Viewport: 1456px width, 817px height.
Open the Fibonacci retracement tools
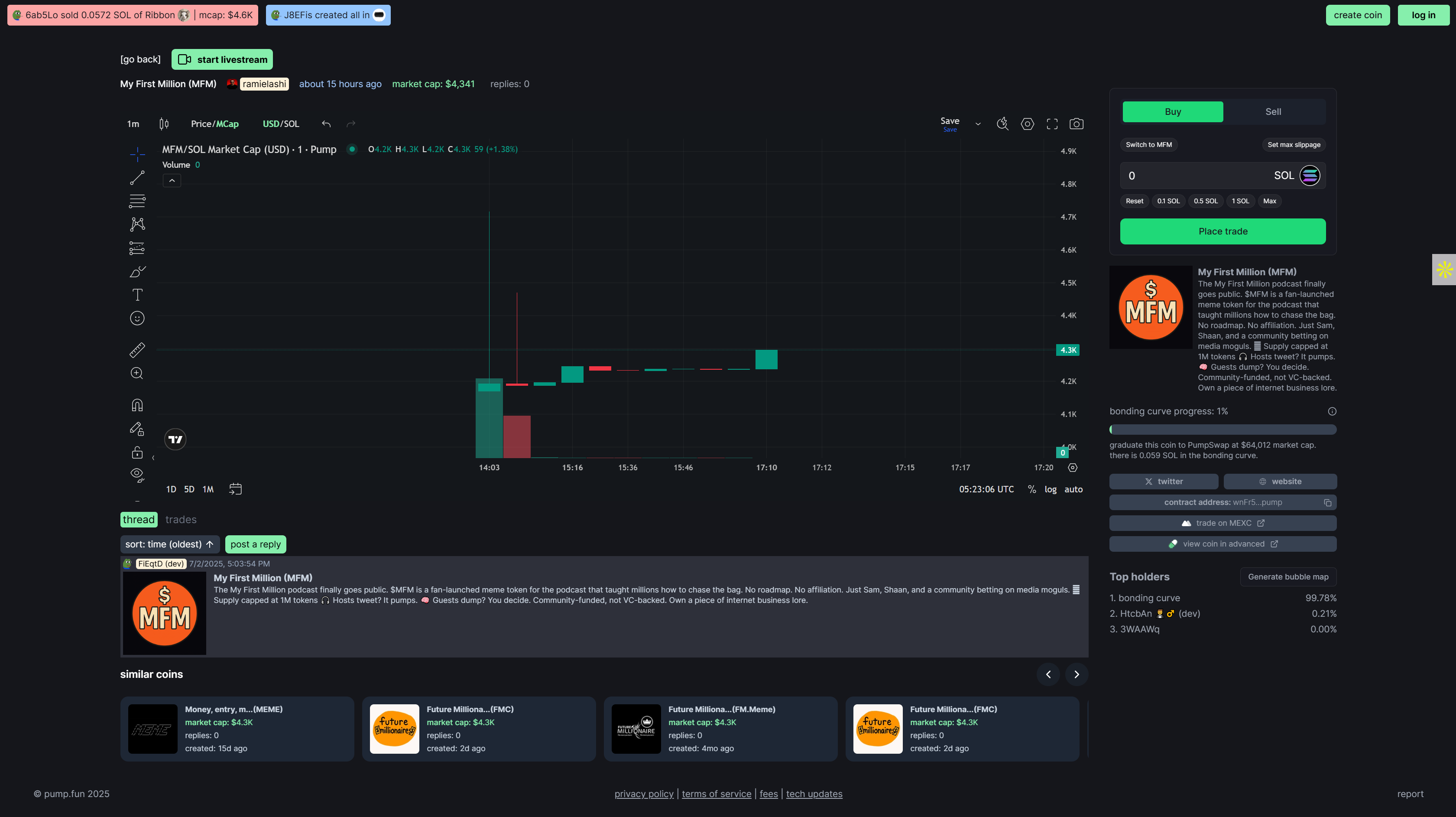click(137, 201)
